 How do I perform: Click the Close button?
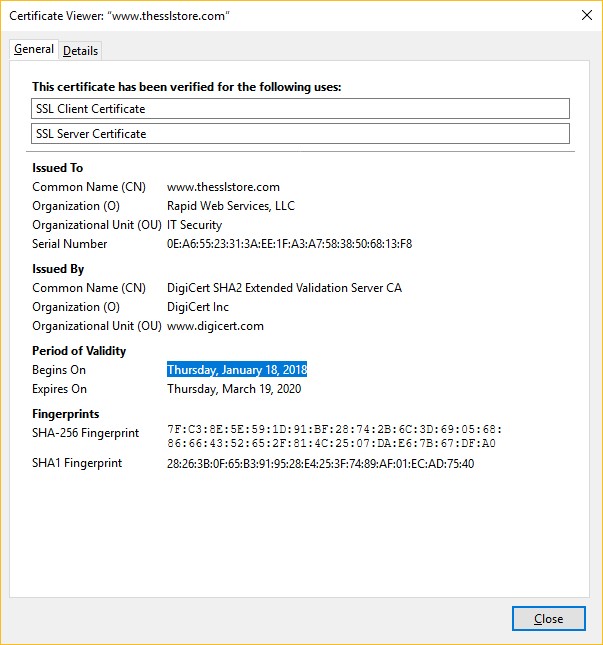pos(548,618)
